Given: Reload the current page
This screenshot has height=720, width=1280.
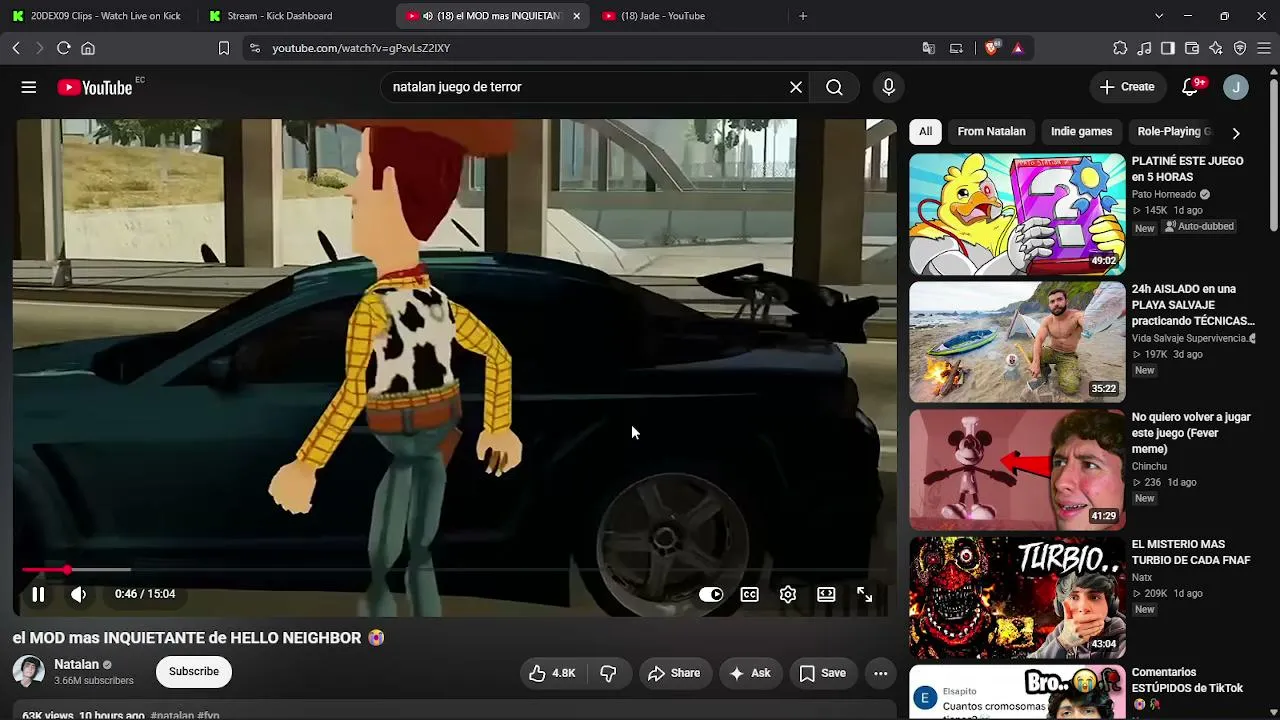Looking at the screenshot, I should click(x=63, y=48).
